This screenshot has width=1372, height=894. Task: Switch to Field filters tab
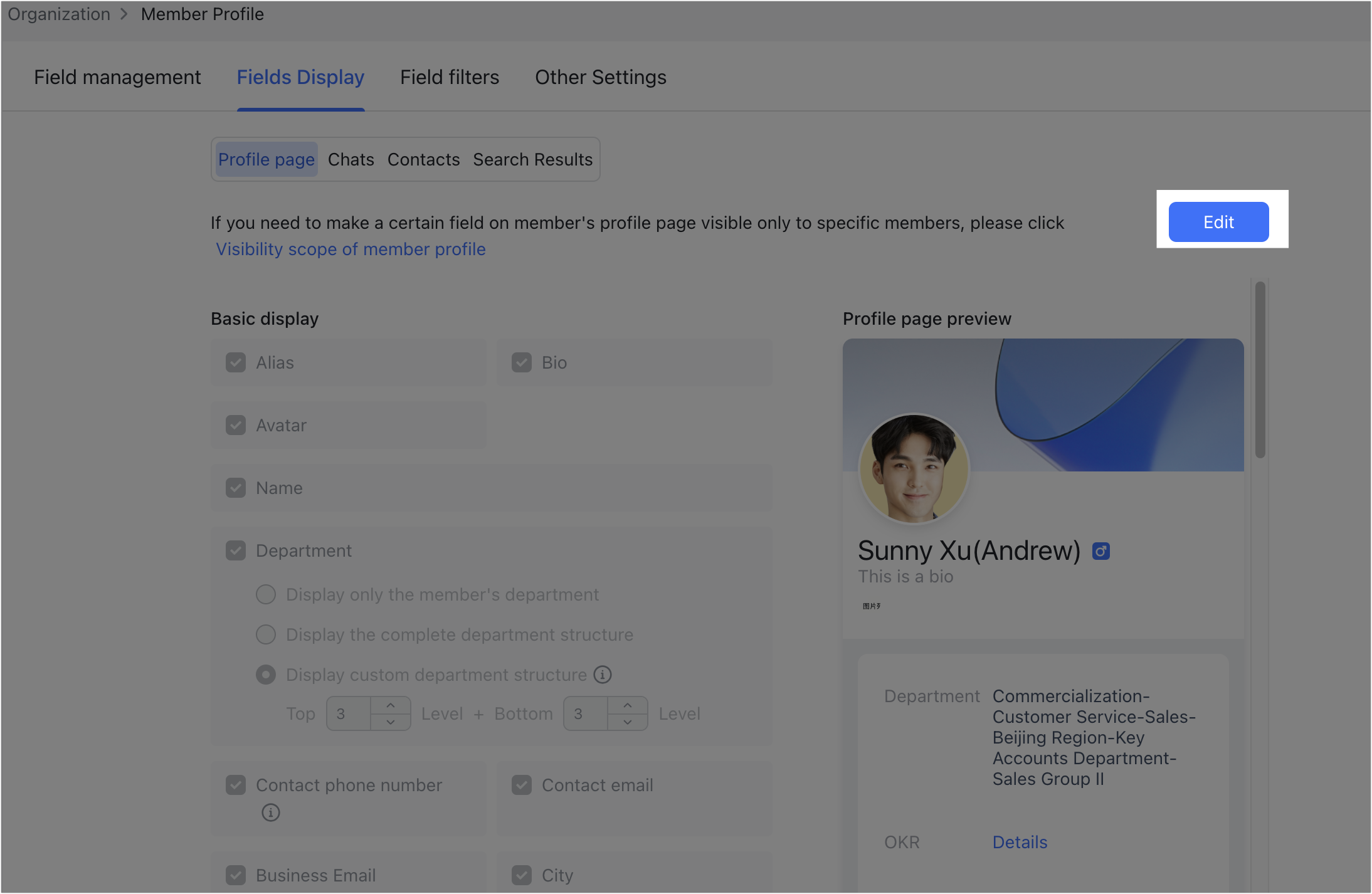[450, 77]
